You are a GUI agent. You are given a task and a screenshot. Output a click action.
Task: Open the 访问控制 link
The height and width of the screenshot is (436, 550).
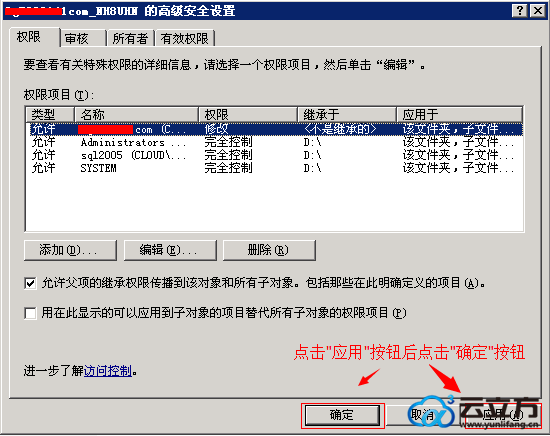click(x=108, y=371)
